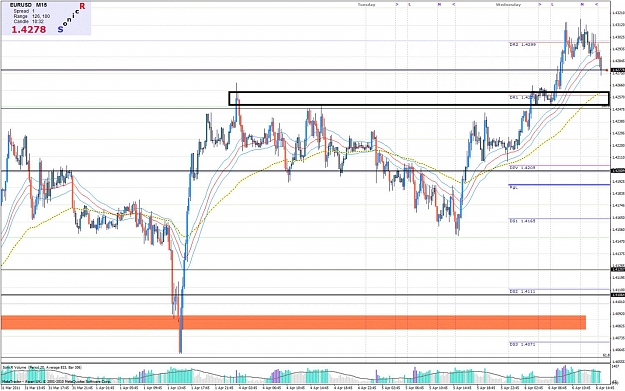This screenshot has width=625, height=391.
Task: Click the Tuesday session label
Action: coord(366,4)
